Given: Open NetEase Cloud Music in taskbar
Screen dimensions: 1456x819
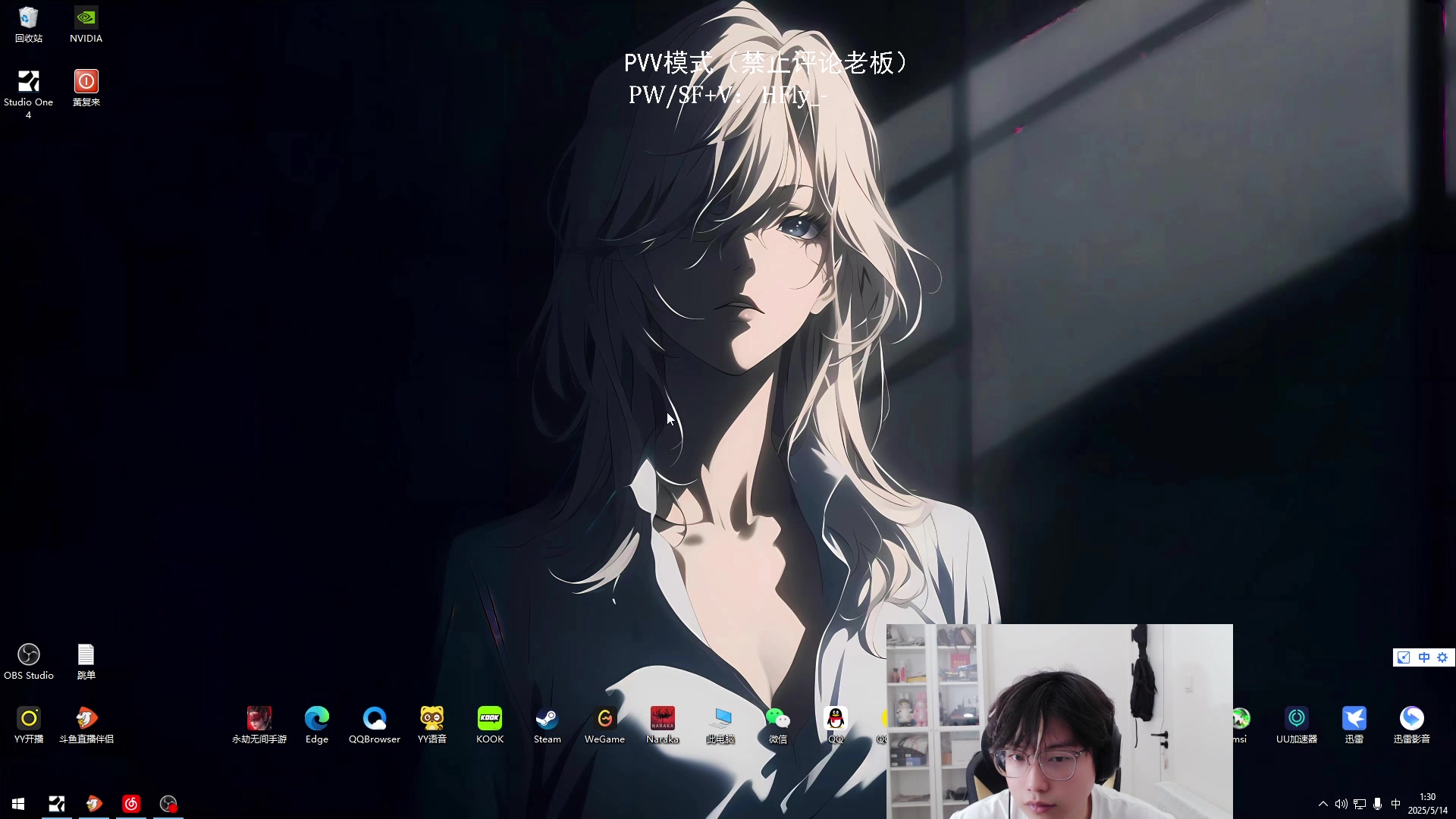Looking at the screenshot, I should tap(131, 804).
